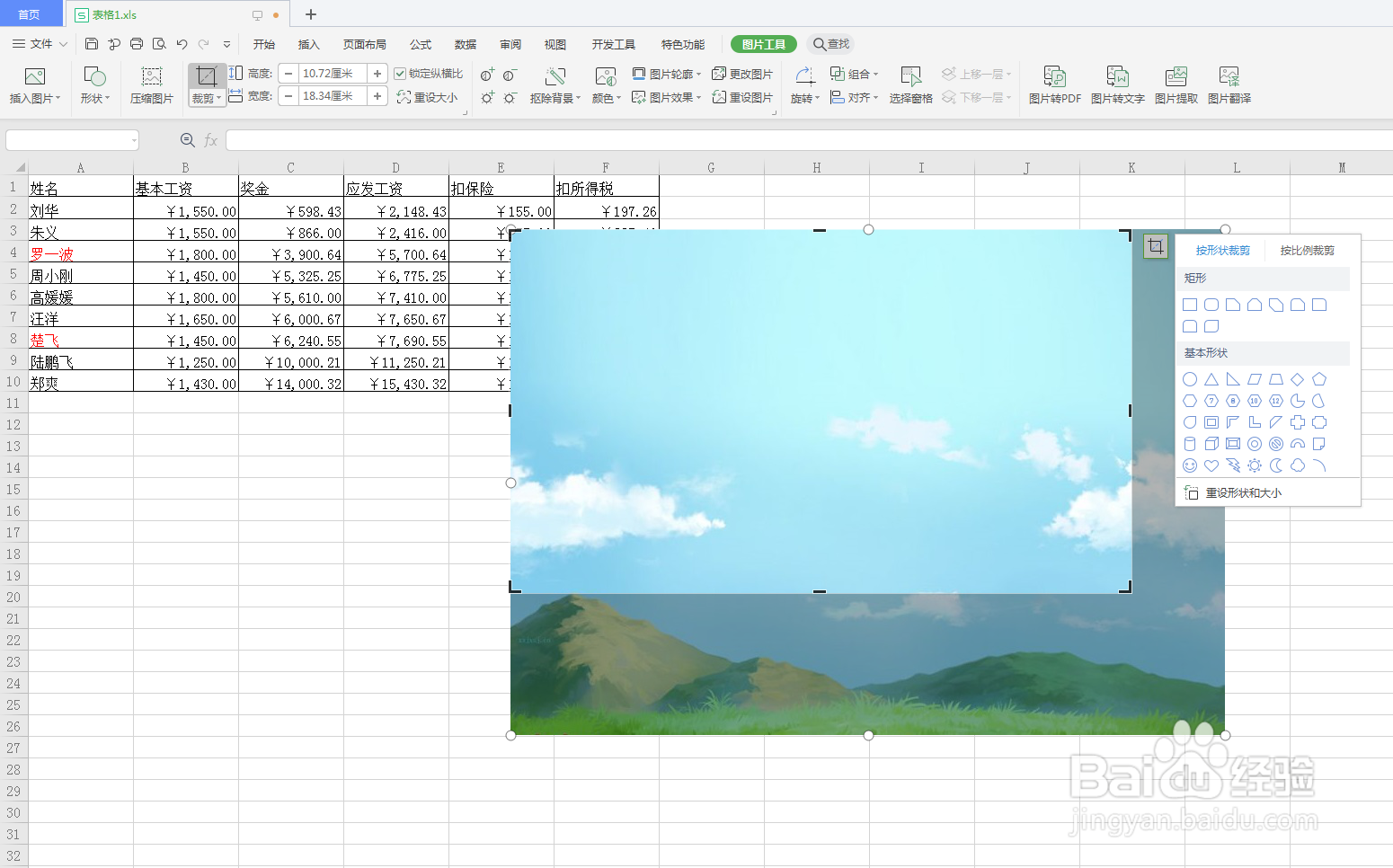Click the Undo icon
The image size is (1393, 868).
point(182,43)
